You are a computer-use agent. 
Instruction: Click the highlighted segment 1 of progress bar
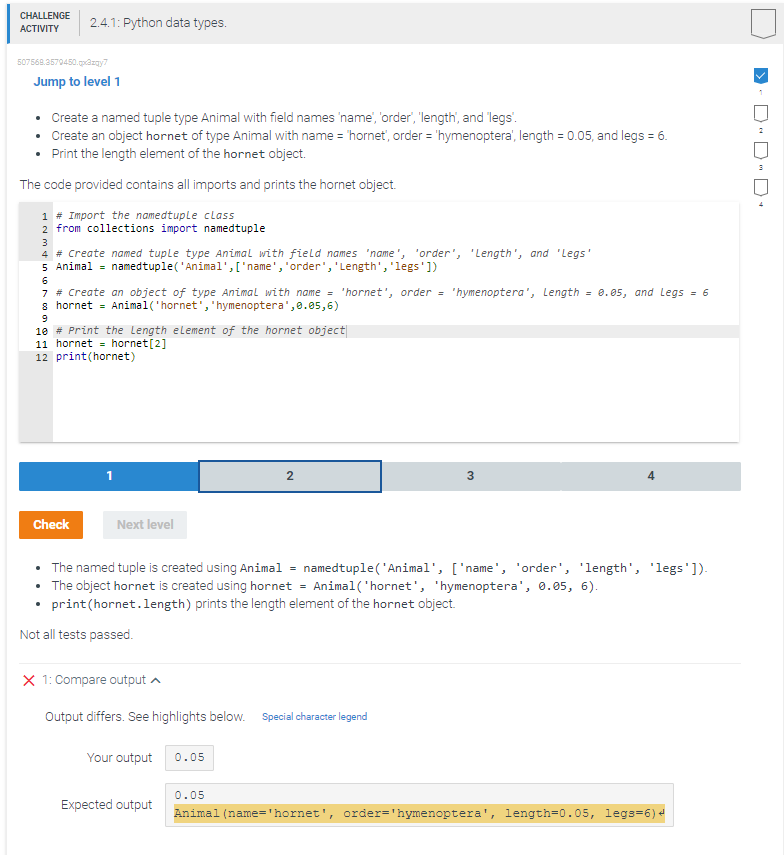pyautogui.click(x=108, y=476)
